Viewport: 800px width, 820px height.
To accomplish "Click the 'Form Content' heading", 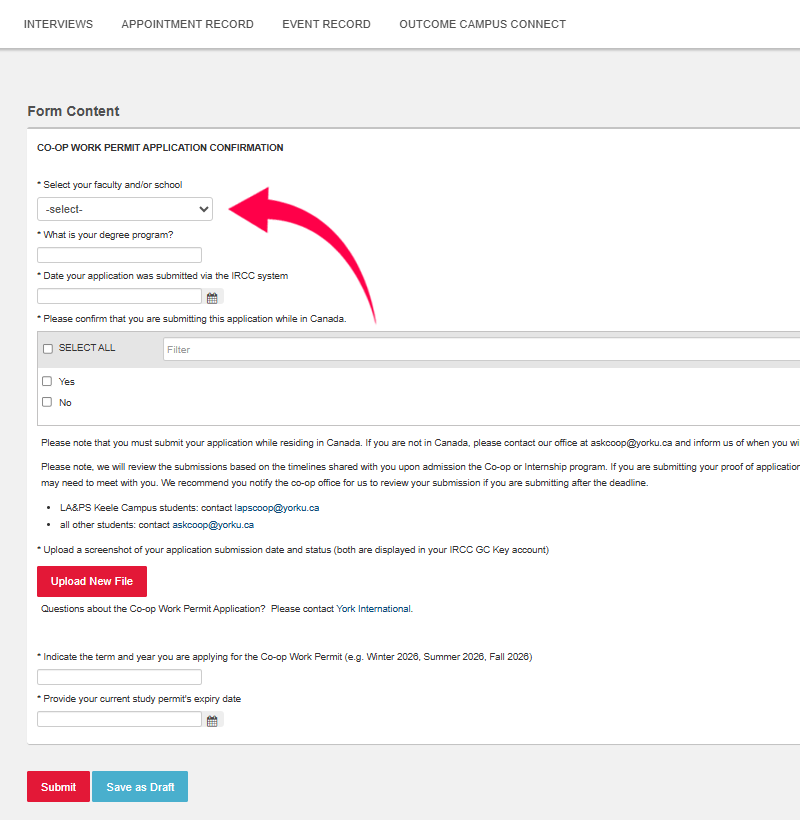I will [x=73, y=111].
